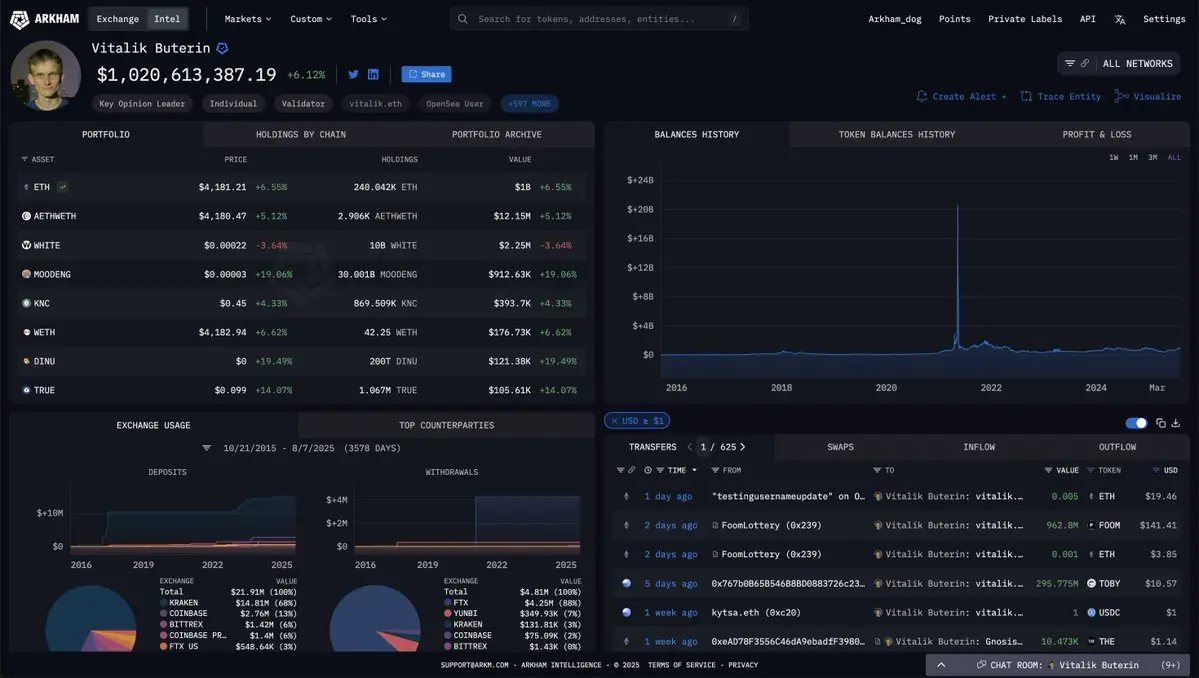The width and height of the screenshot is (1199, 678).
Task: Copy transfers with the copy icon
Action: coord(1161,423)
